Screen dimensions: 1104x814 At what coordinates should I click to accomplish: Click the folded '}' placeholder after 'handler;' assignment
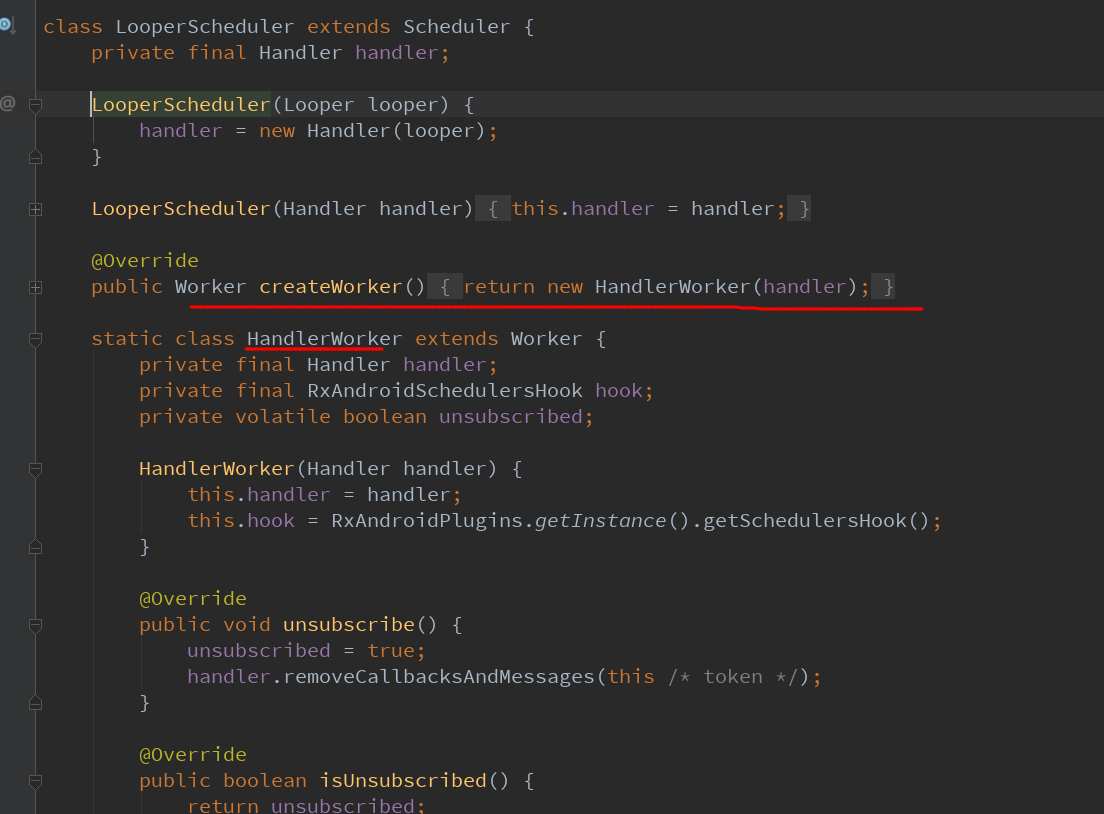[x=799, y=208]
